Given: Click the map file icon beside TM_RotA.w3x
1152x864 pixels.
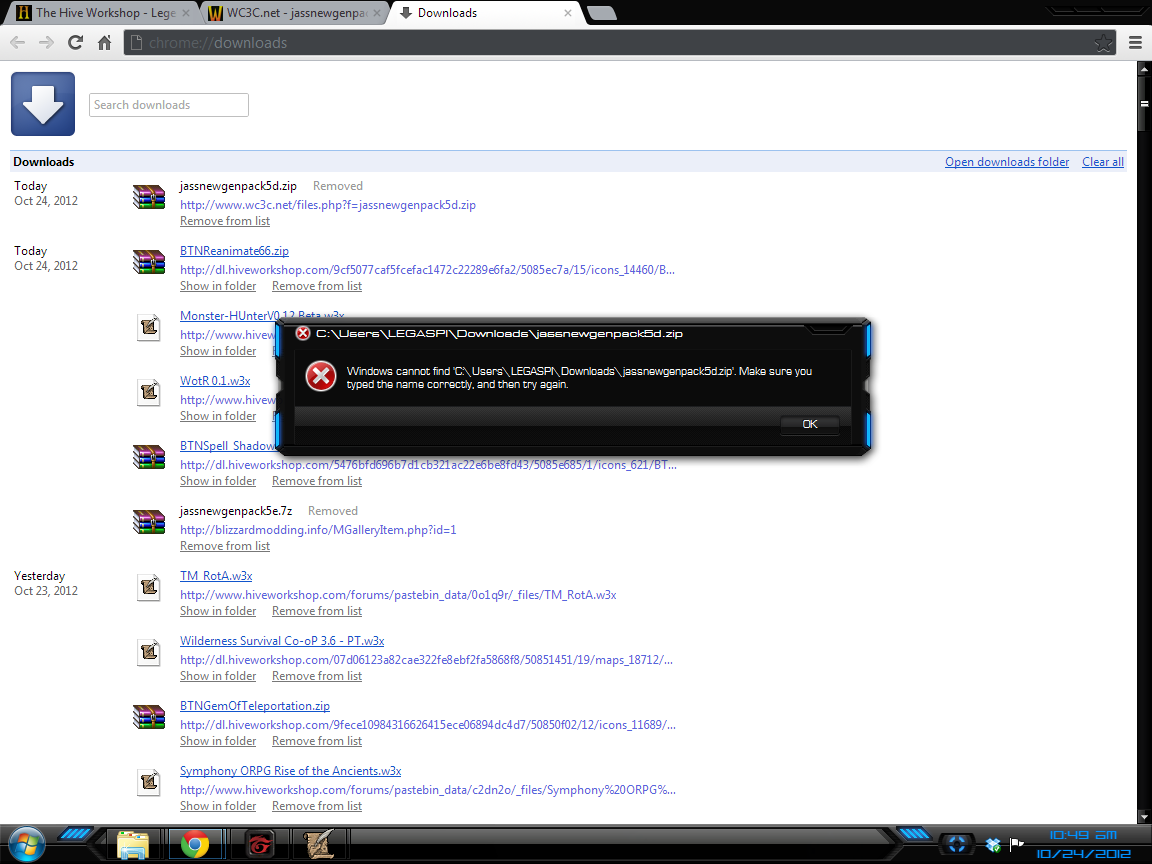Looking at the screenshot, I should (149, 586).
